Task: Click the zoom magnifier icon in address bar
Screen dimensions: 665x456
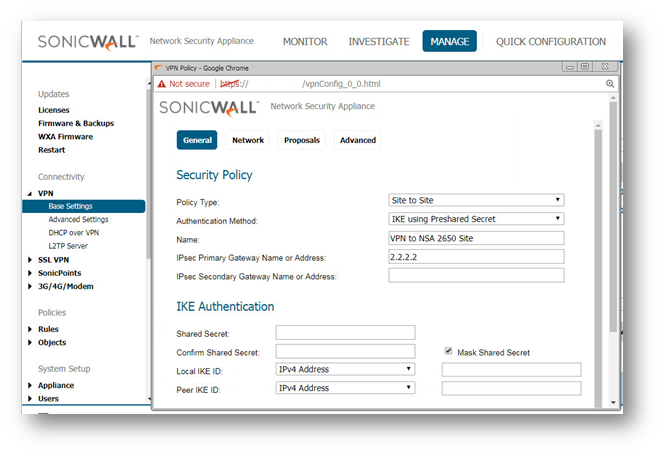Action: (610, 84)
